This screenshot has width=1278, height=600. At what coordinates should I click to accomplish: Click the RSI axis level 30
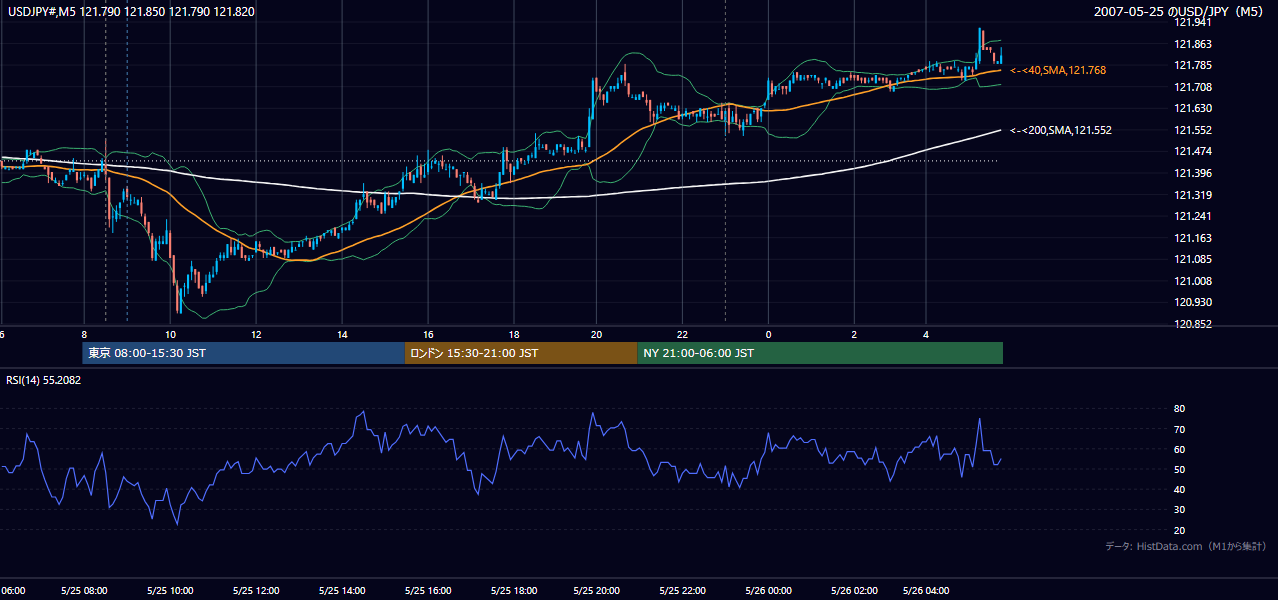1179,510
